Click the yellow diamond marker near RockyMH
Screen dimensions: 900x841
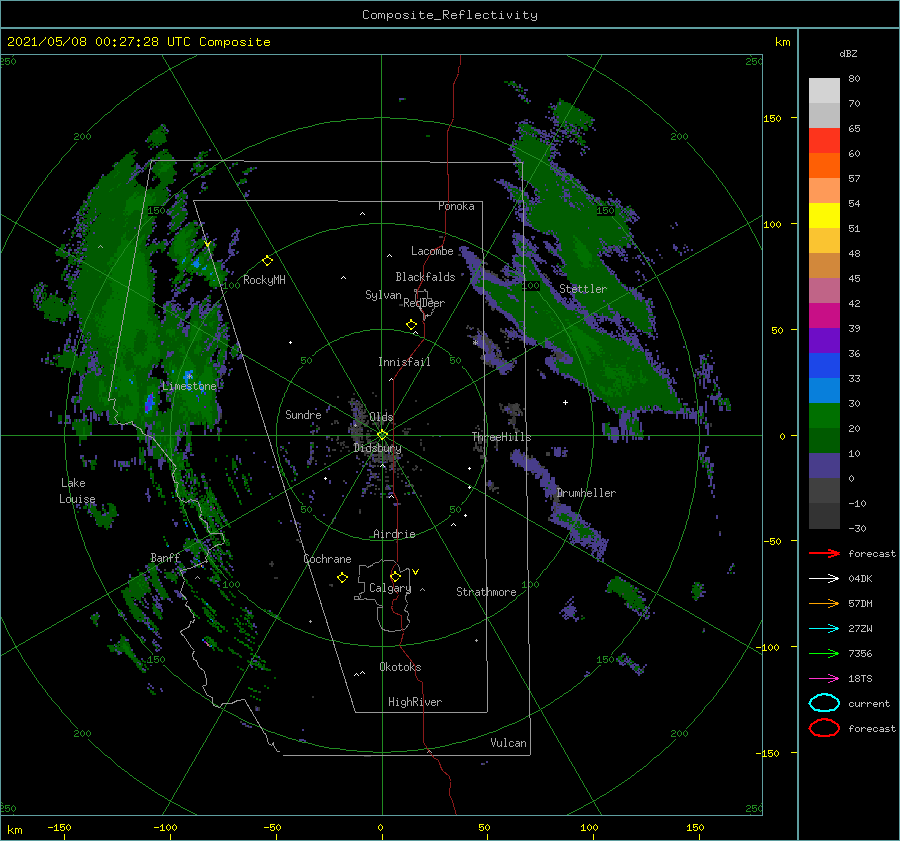pos(267,261)
